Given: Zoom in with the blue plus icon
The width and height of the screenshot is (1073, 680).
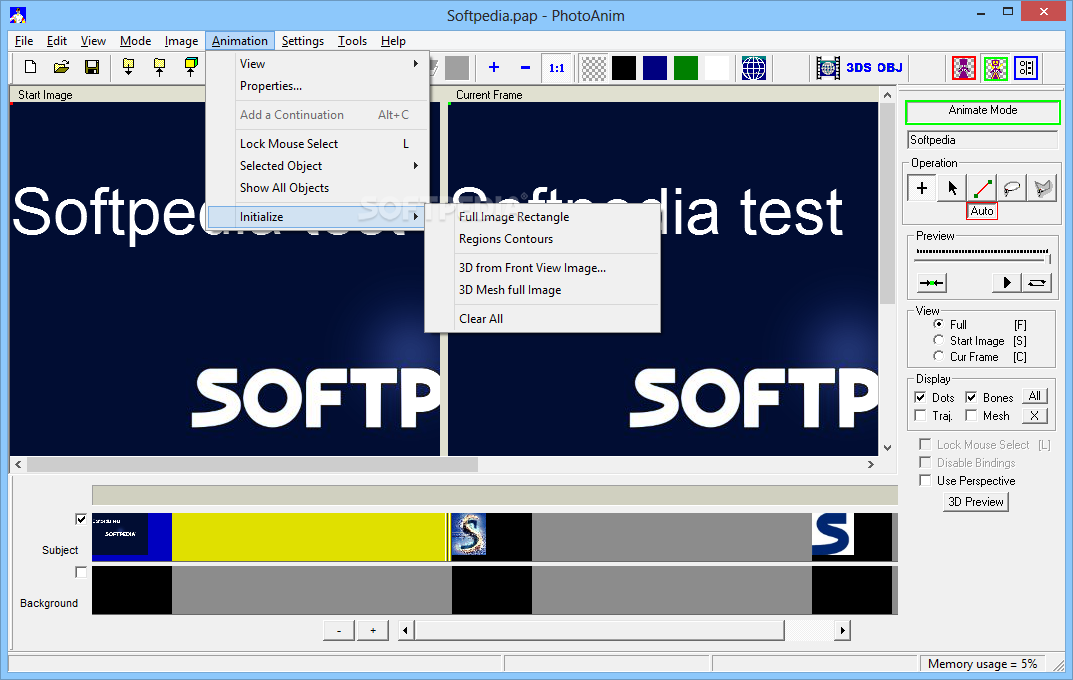Looking at the screenshot, I should 493,68.
